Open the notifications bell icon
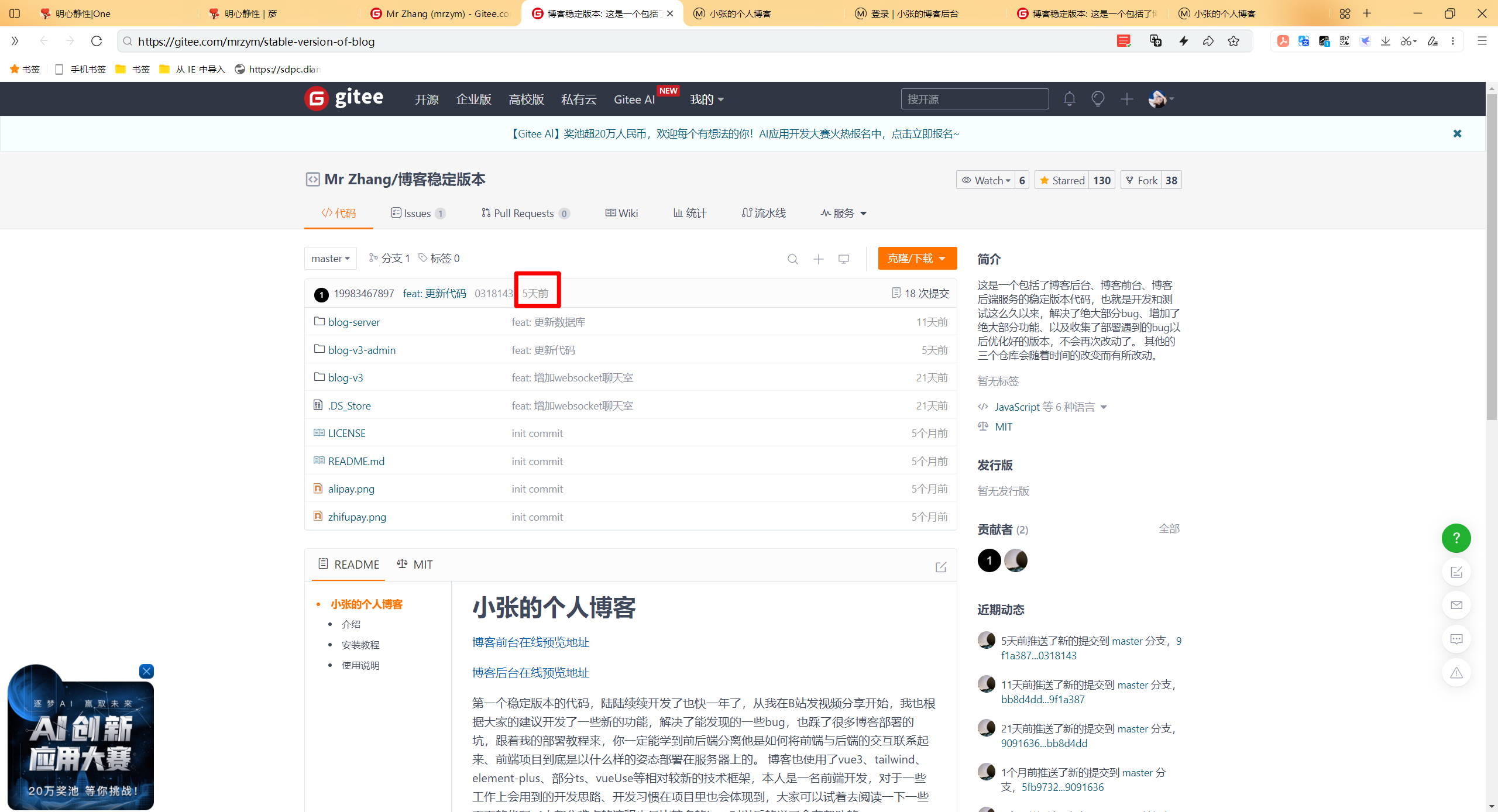This screenshot has width=1498, height=812. (1069, 99)
